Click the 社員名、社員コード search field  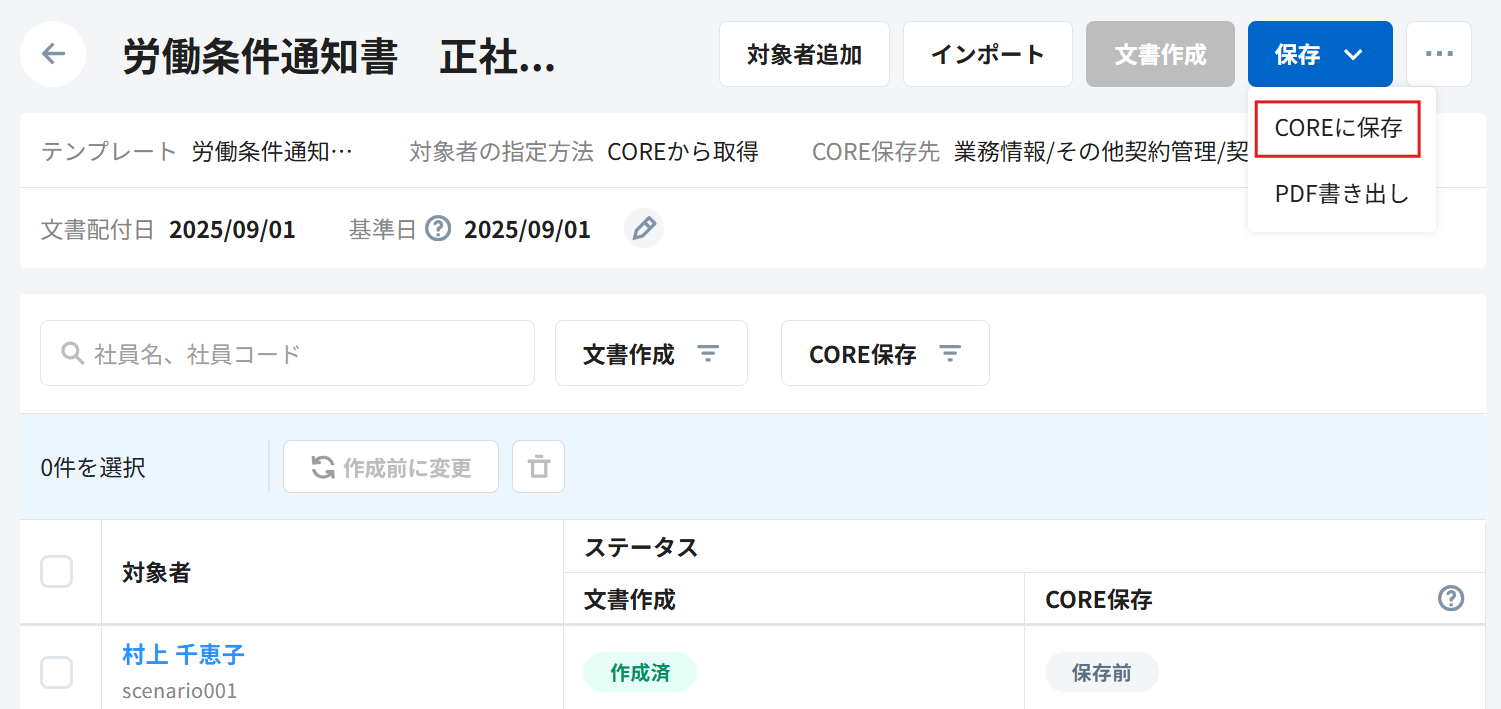(300, 353)
